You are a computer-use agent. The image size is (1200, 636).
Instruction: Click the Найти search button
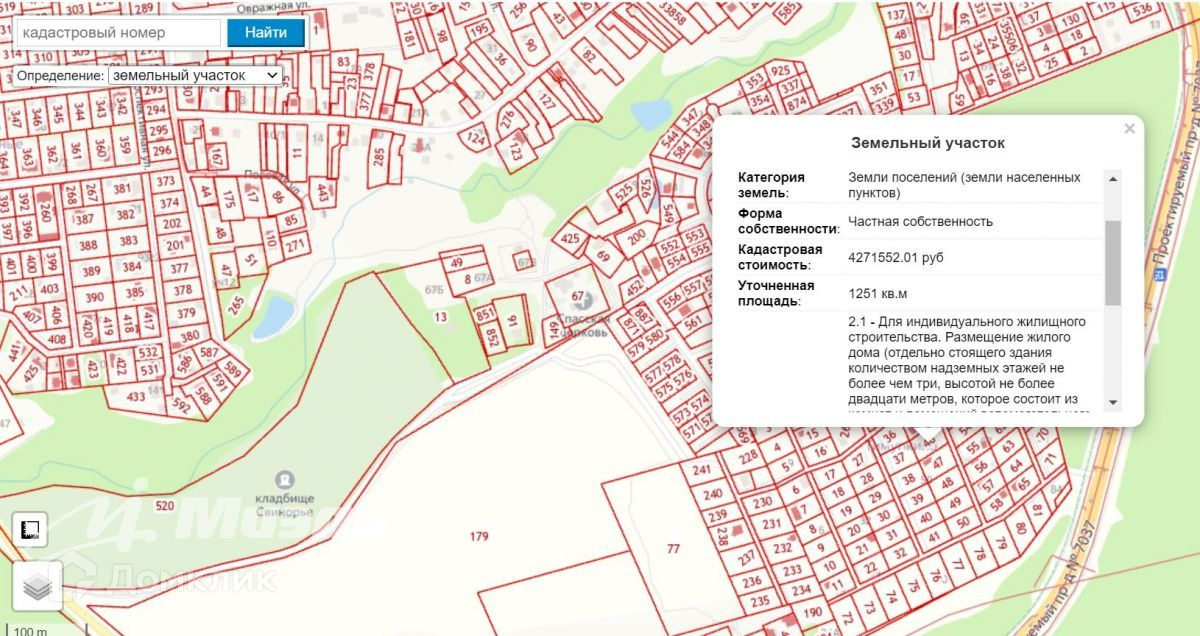point(266,32)
